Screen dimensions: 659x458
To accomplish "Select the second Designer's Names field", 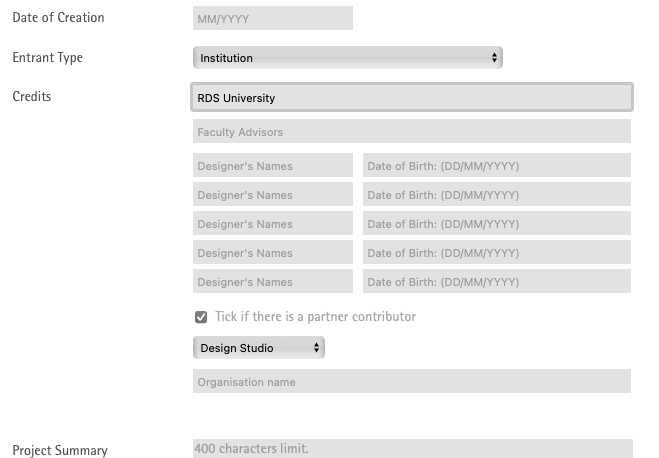I will [272, 195].
